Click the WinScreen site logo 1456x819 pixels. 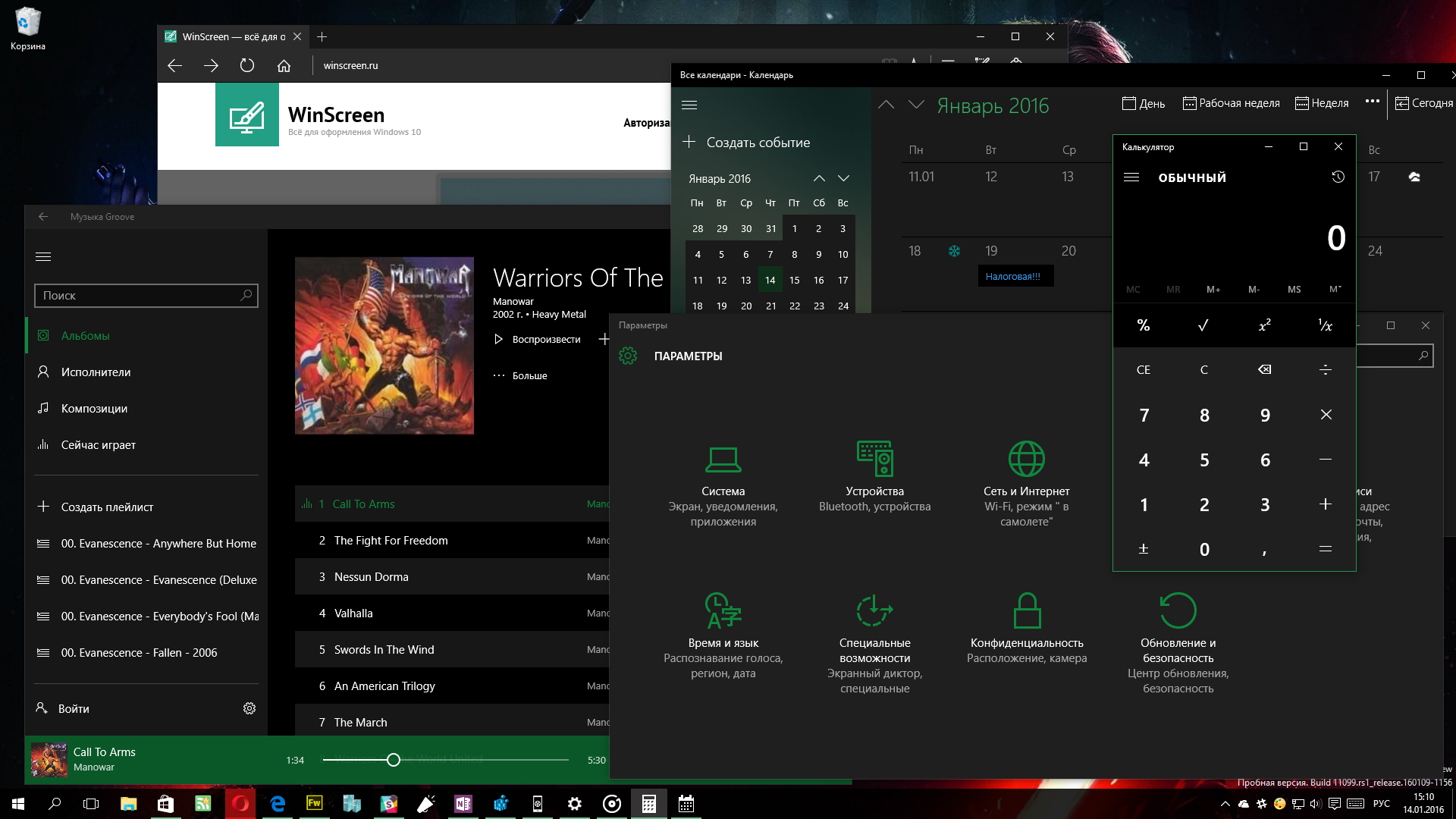click(x=247, y=115)
